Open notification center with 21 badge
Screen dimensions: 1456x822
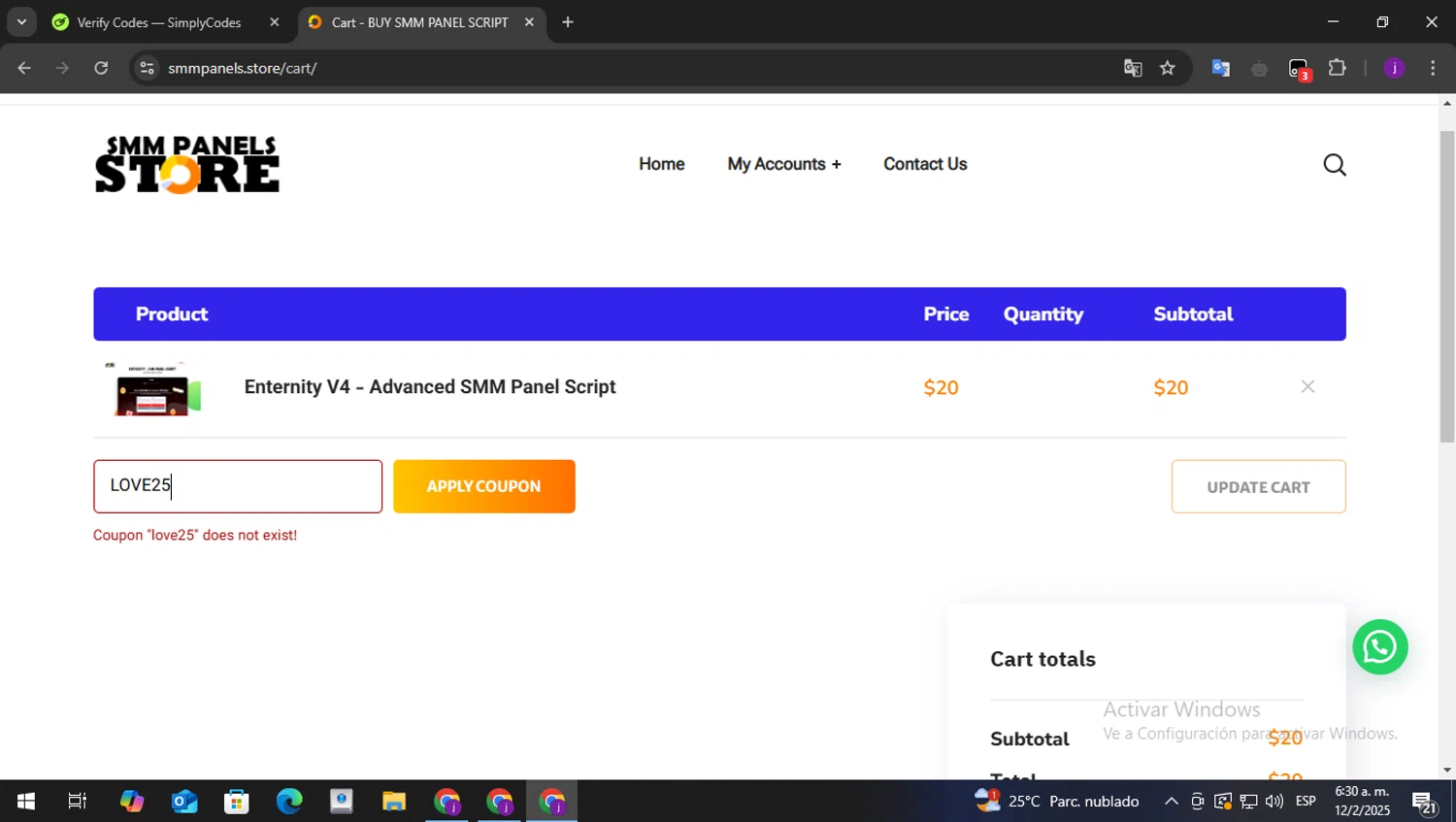[1425, 804]
